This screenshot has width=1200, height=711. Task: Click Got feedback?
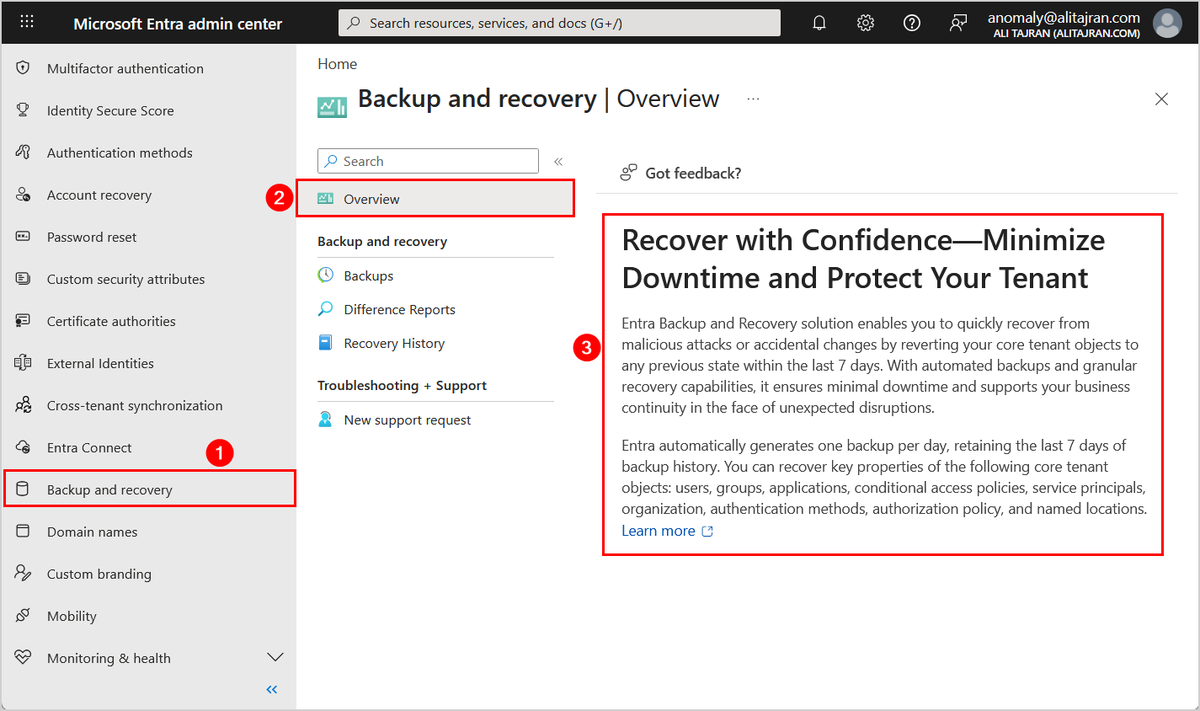(693, 173)
